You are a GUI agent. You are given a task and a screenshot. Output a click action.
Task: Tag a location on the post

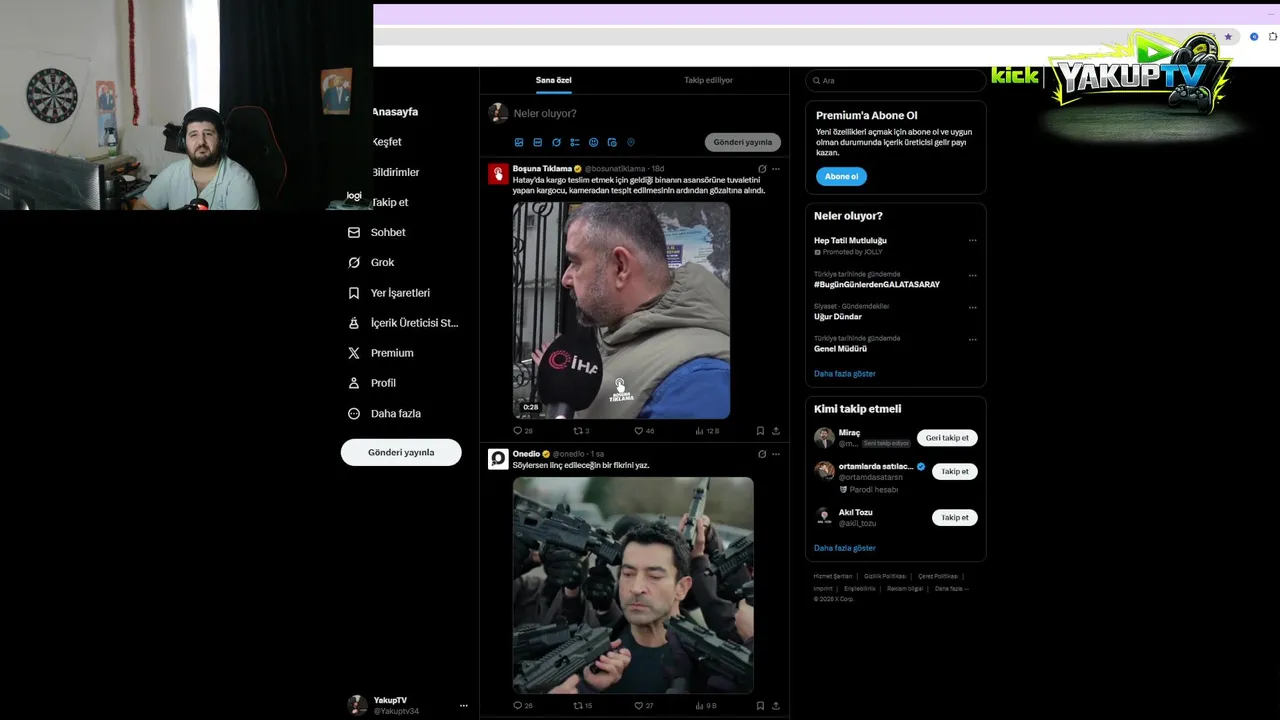(x=630, y=143)
